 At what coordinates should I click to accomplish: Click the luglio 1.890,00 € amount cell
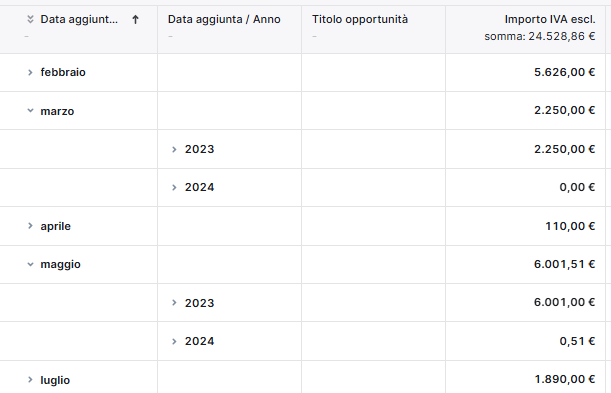click(525, 377)
